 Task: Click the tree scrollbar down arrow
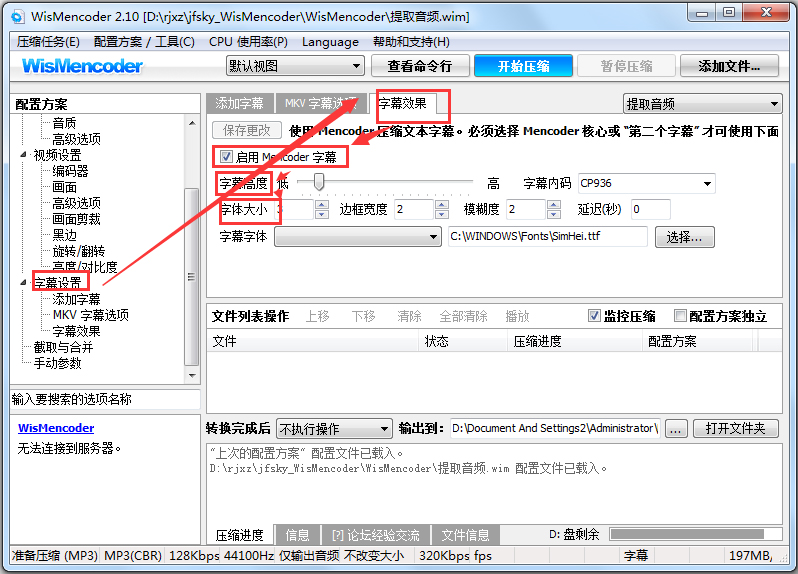(x=192, y=376)
